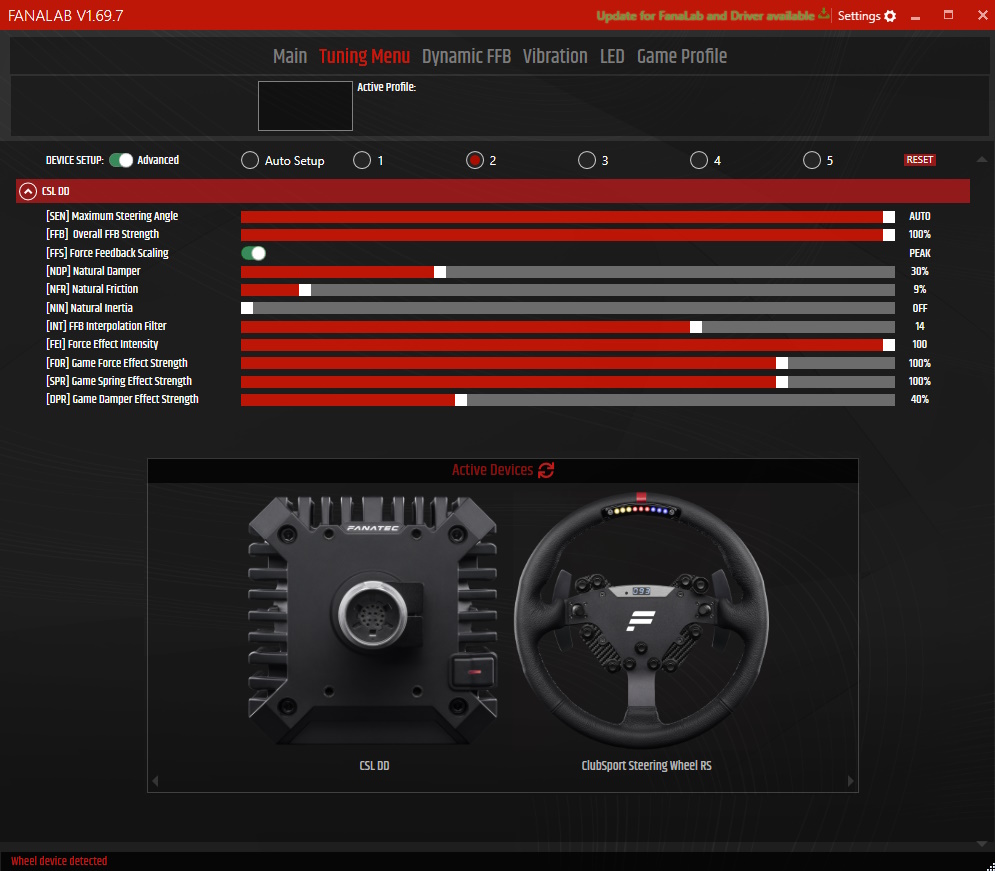
Task: Click the Natural Inertia OFF value
Action: [x=919, y=308]
